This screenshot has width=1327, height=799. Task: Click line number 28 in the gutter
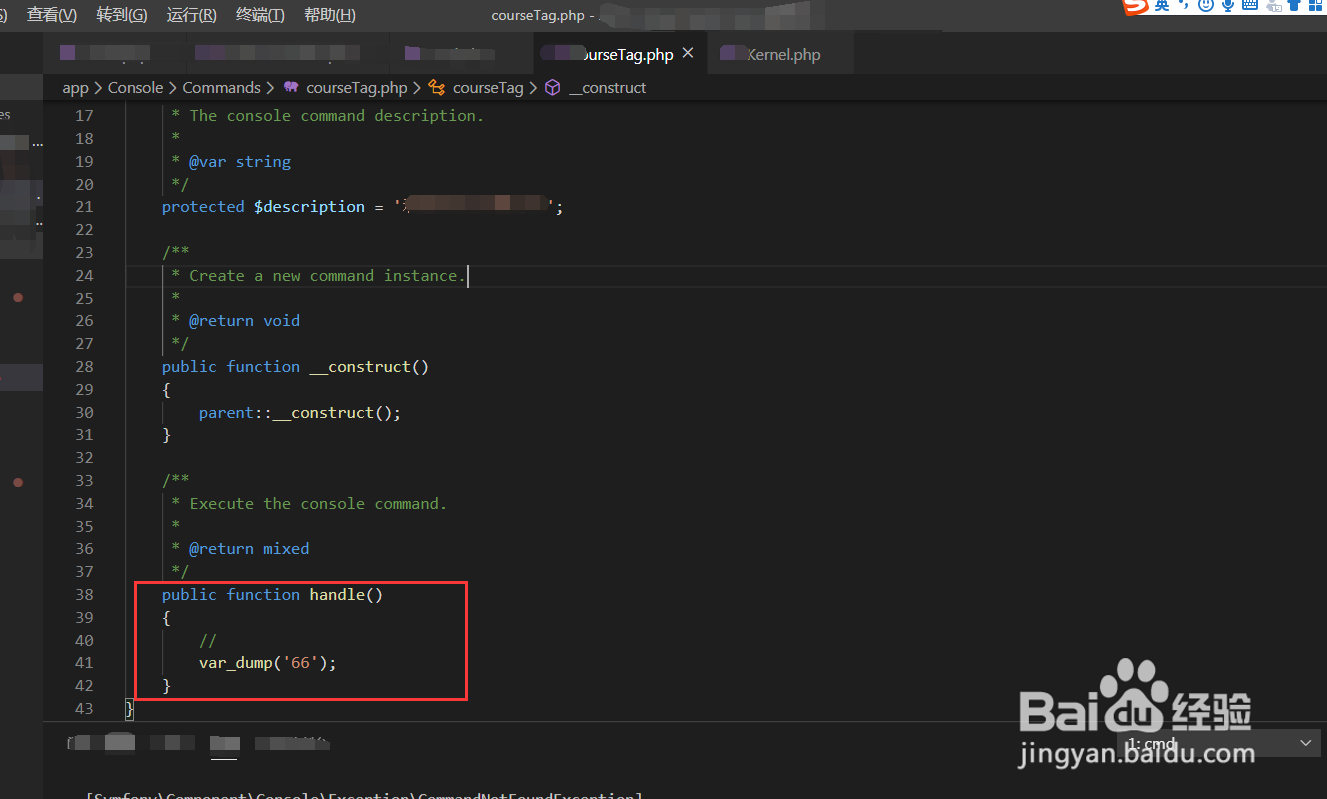click(x=84, y=367)
